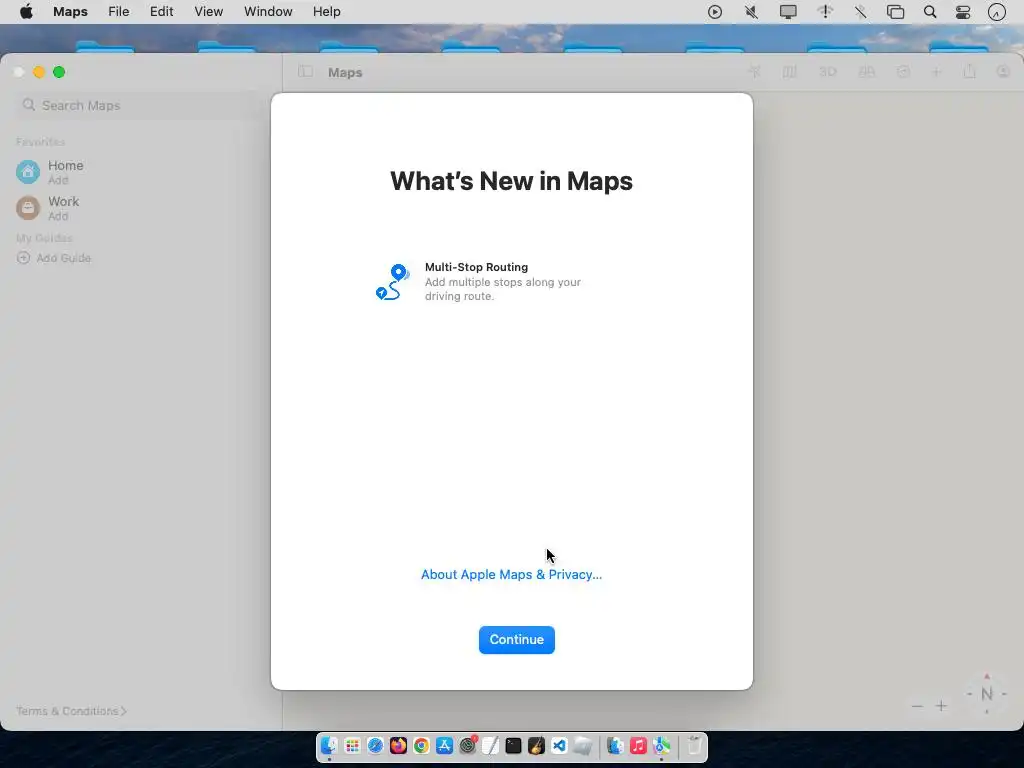Image resolution: width=1024 pixels, height=768 pixels.
Task: Click the compass N control
Action: coord(987,694)
